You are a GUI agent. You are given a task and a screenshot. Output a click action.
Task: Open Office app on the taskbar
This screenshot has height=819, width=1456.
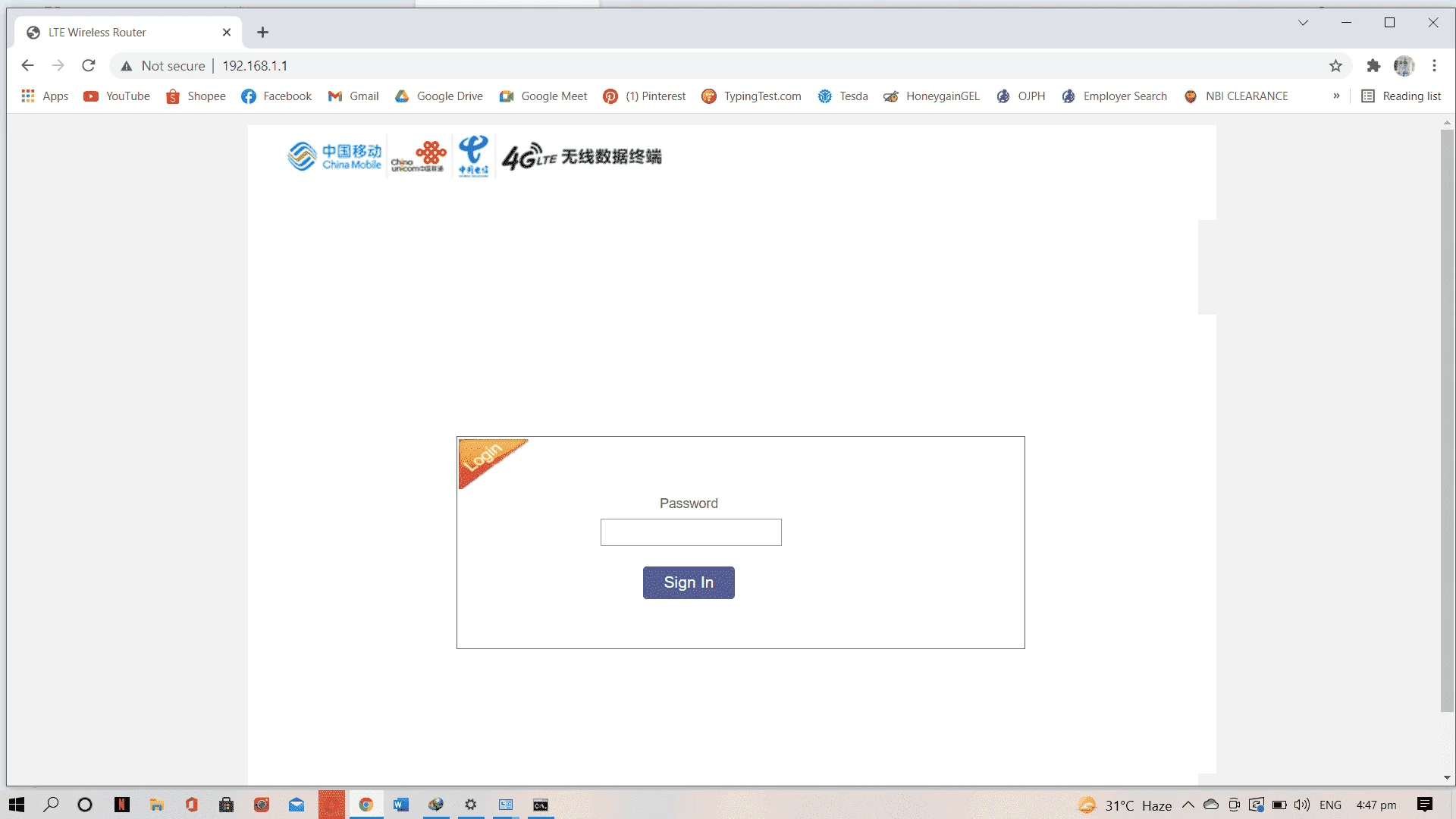(191, 805)
